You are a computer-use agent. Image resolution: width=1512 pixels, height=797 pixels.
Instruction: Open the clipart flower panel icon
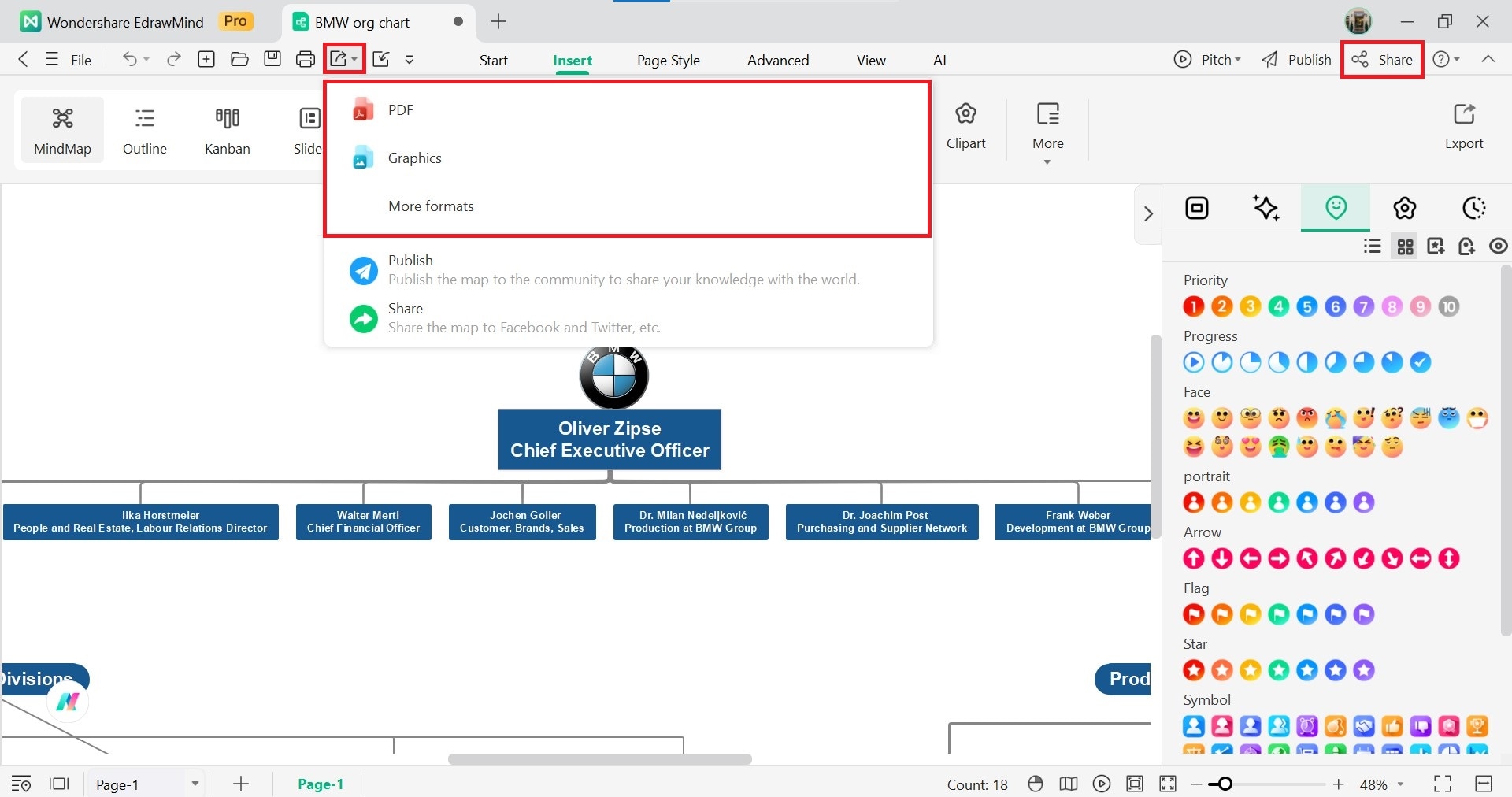(1405, 208)
